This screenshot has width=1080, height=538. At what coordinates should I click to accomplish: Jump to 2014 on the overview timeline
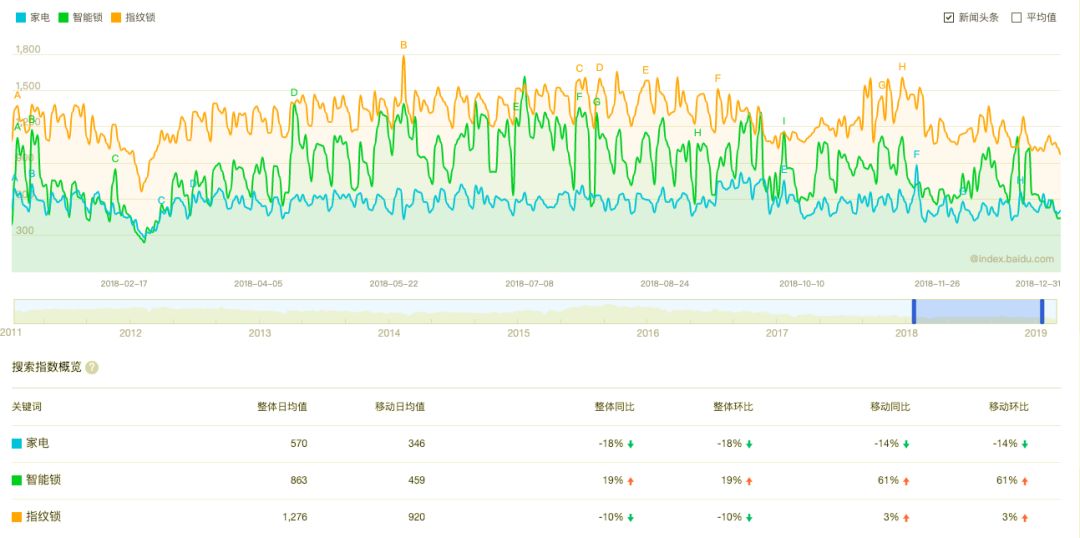tap(389, 333)
